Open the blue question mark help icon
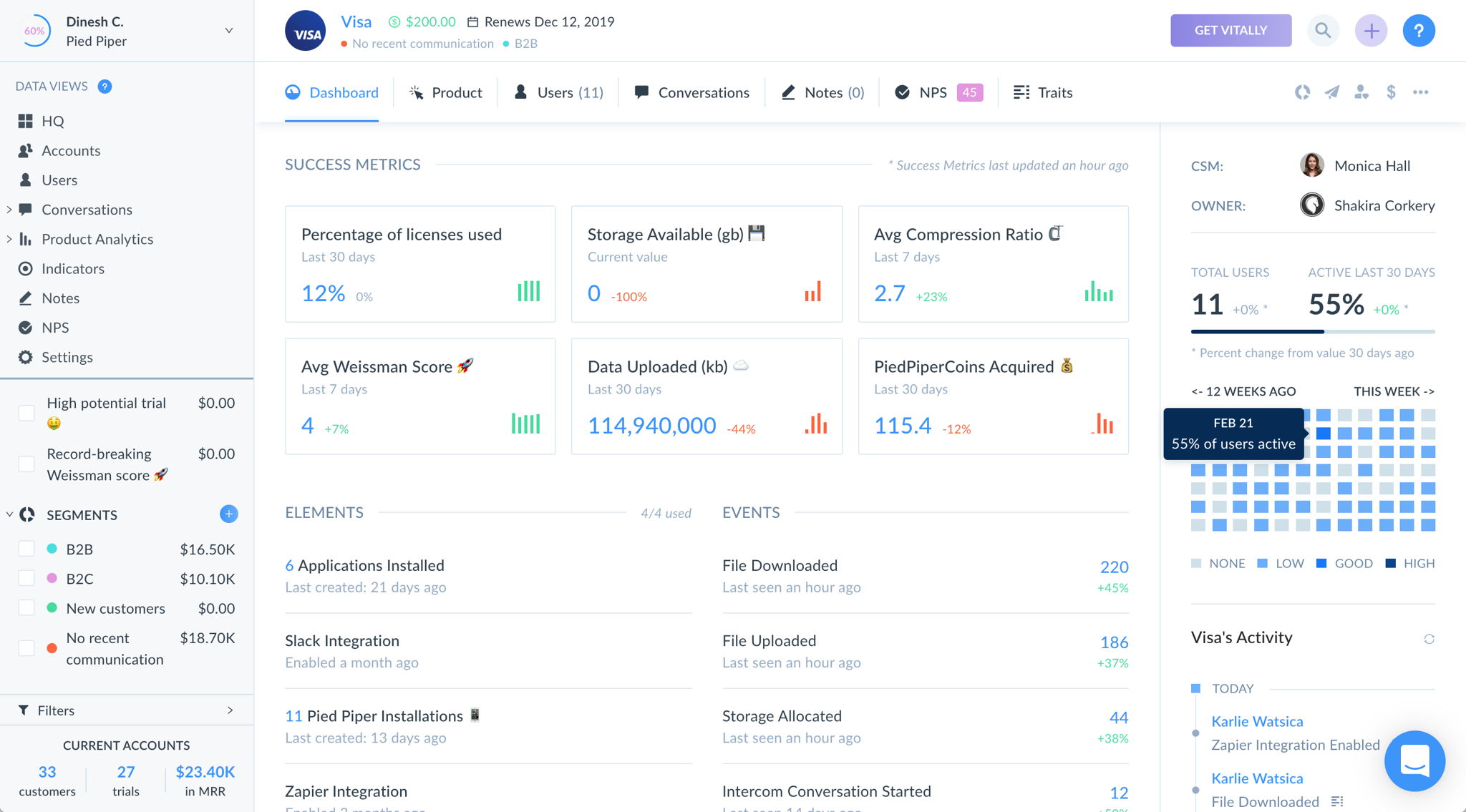Viewport: 1466px width, 812px height. 1419,31
